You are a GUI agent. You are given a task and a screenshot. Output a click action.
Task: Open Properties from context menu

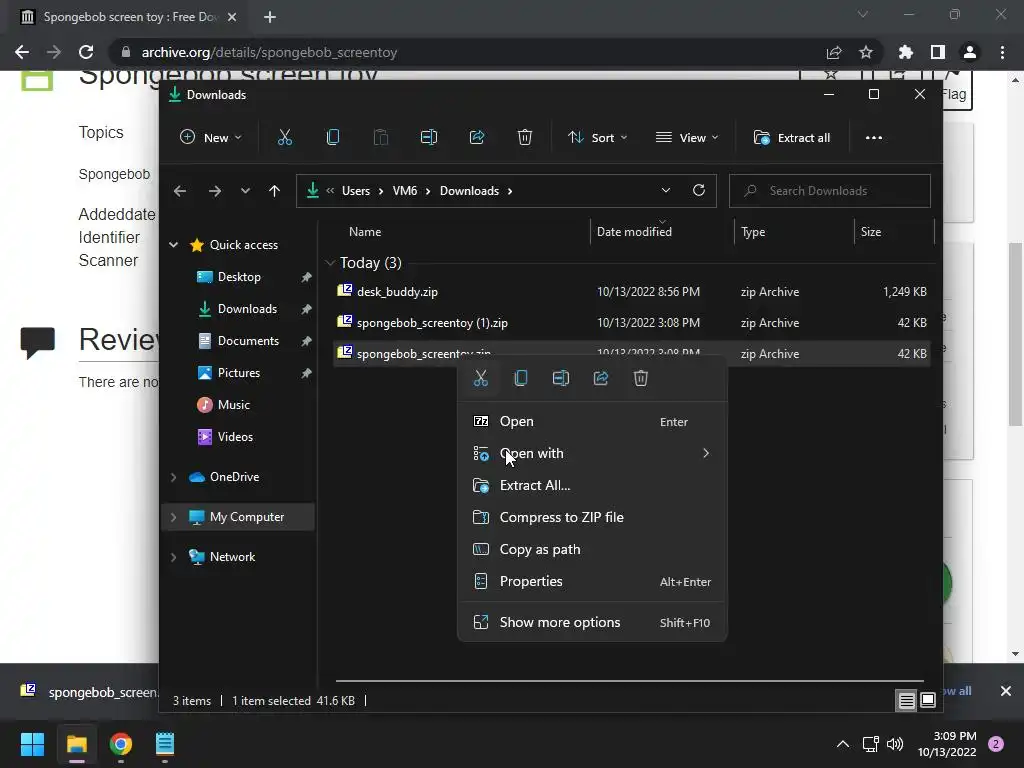[593, 581]
